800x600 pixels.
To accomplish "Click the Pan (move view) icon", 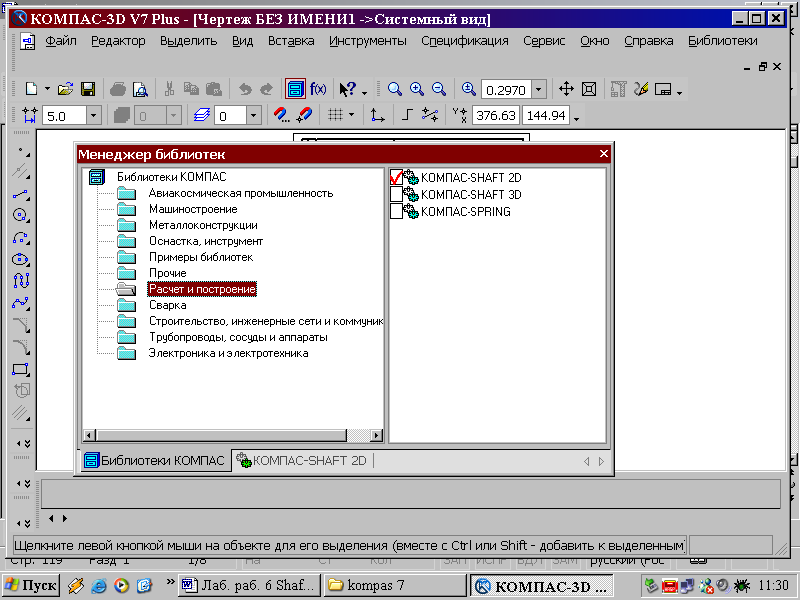I will click(x=566, y=89).
